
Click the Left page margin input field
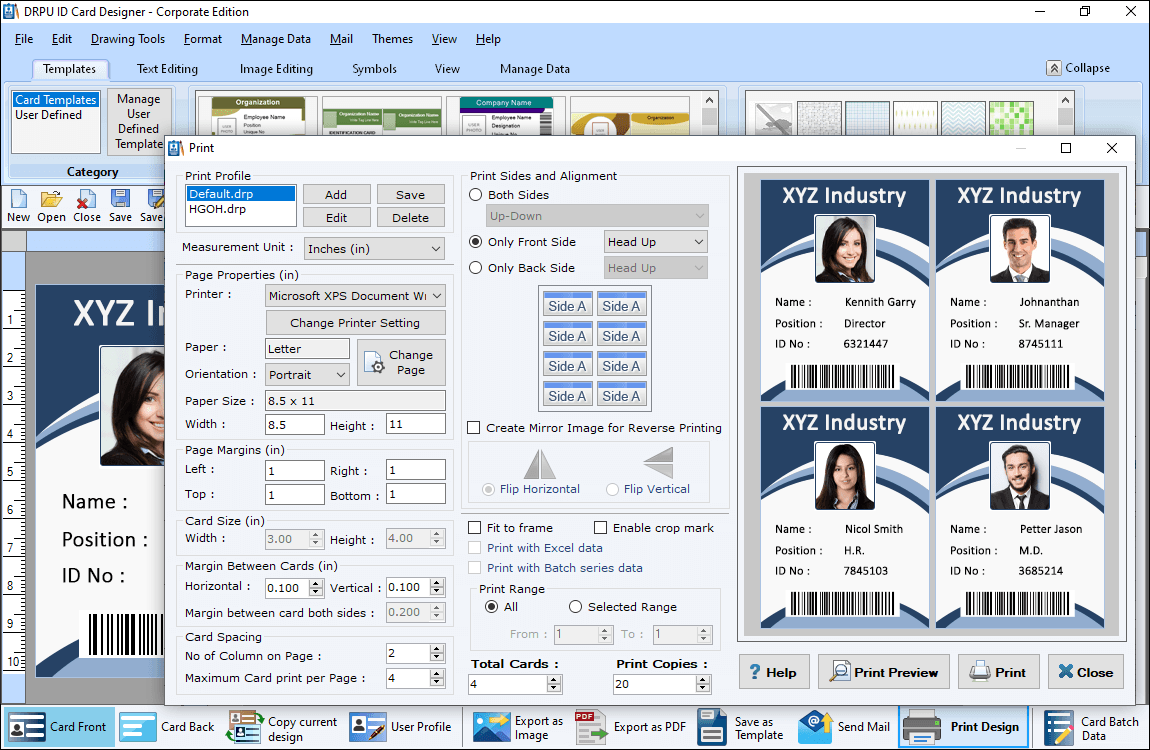click(x=295, y=470)
